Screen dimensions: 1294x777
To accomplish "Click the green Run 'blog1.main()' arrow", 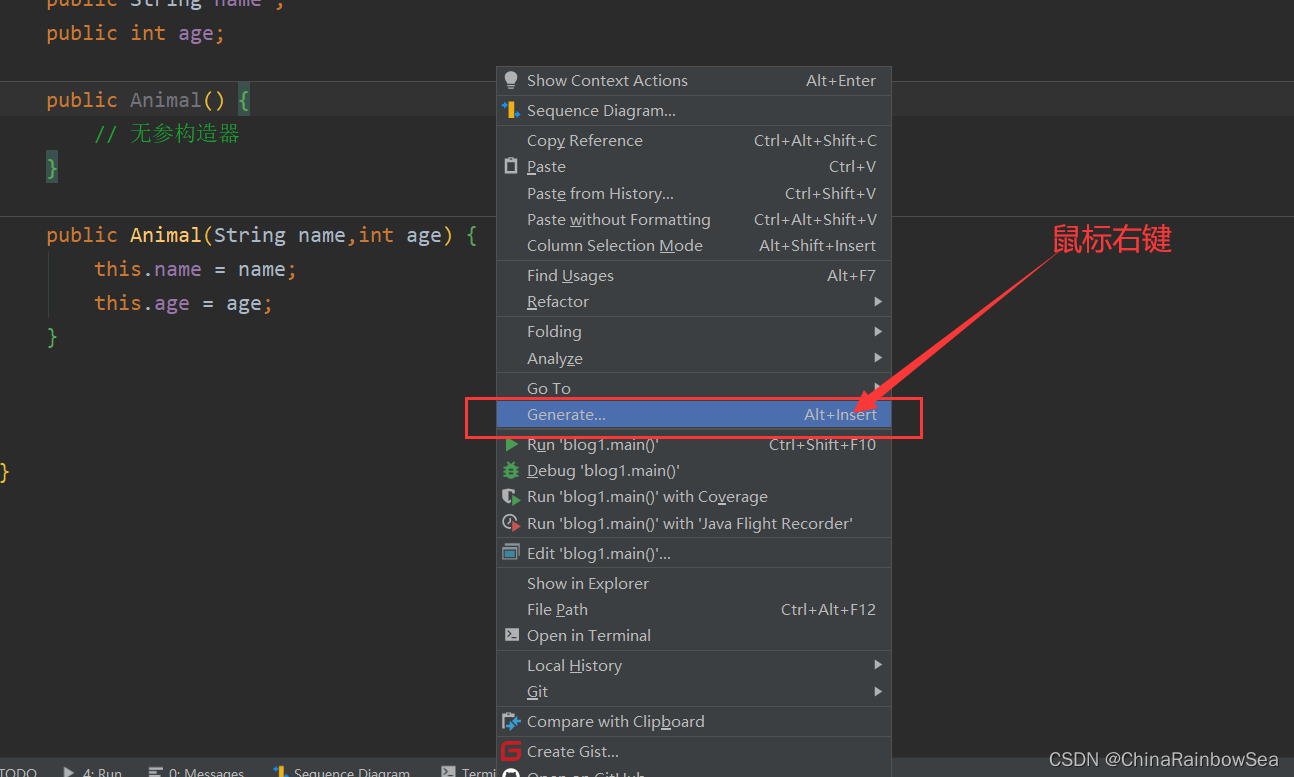I will tap(511, 445).
